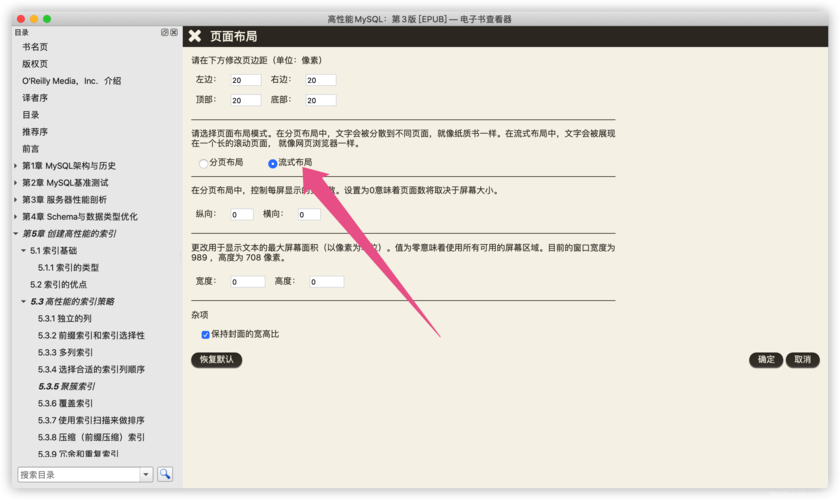840x500 pixels.
Task: Go to 5.3.7 使用索引扫描来做排序
Action: (x=91, y=420)
